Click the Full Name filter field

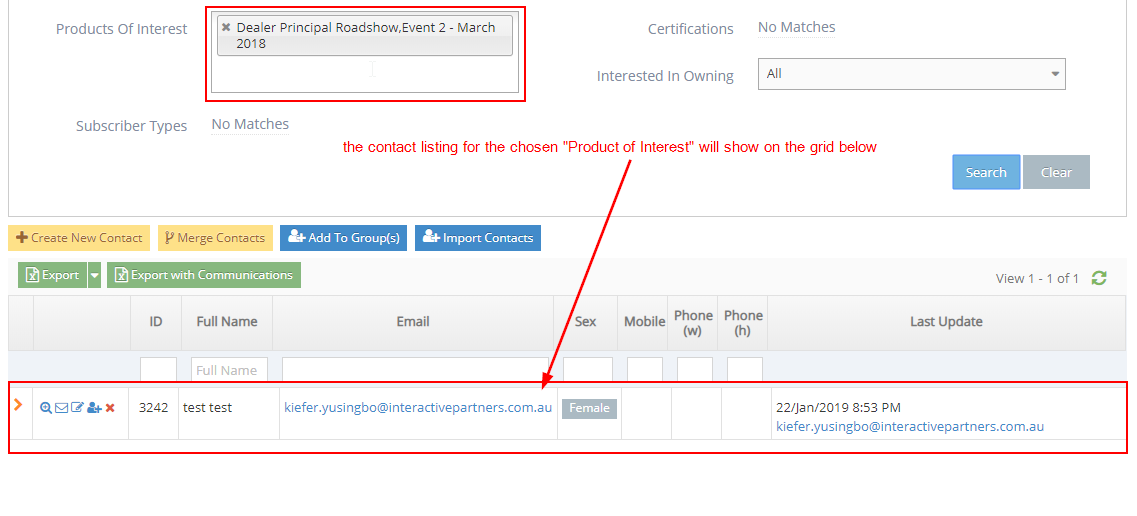click(229, 370)
